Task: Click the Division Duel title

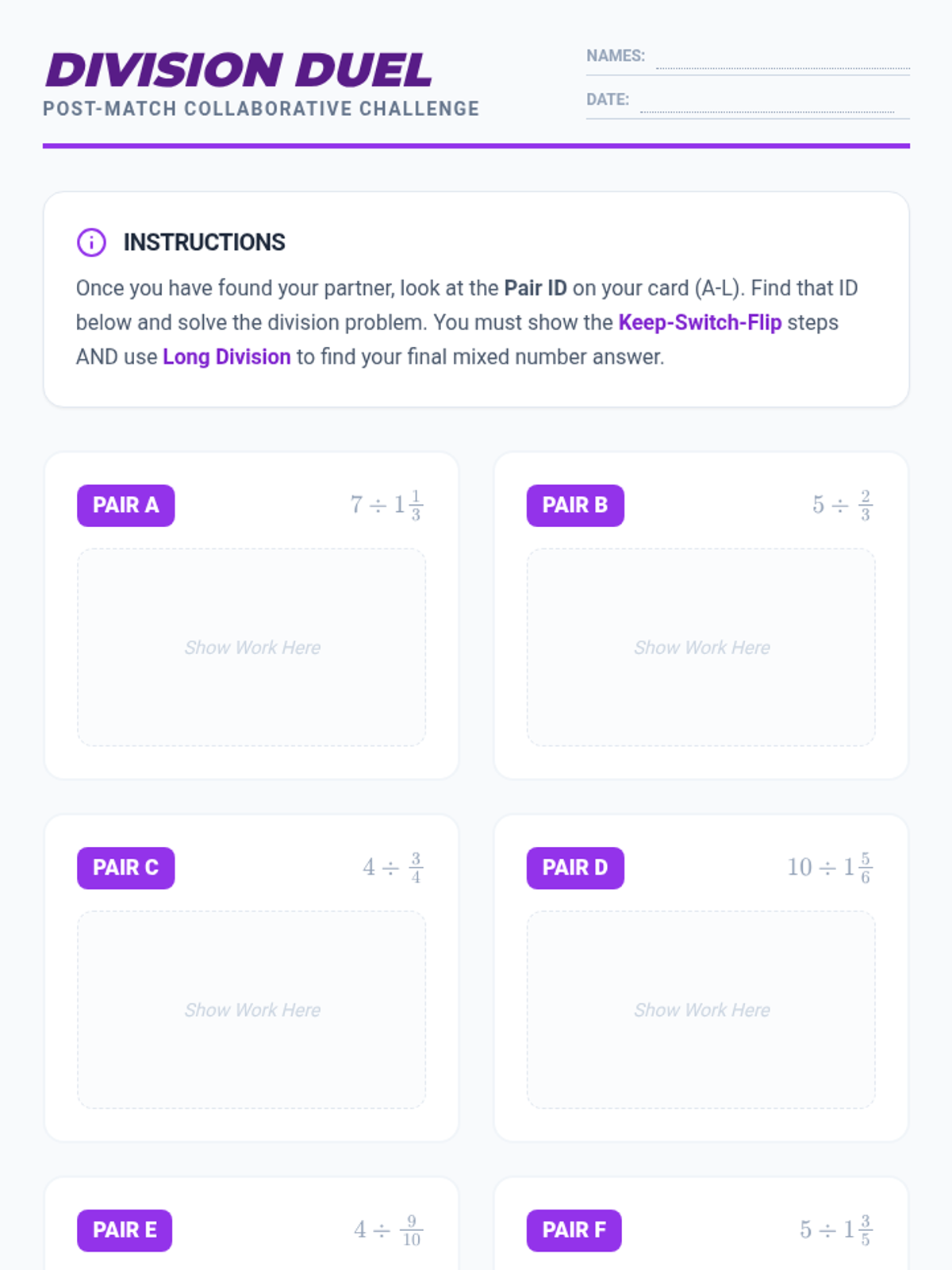Action: [239, 70]
